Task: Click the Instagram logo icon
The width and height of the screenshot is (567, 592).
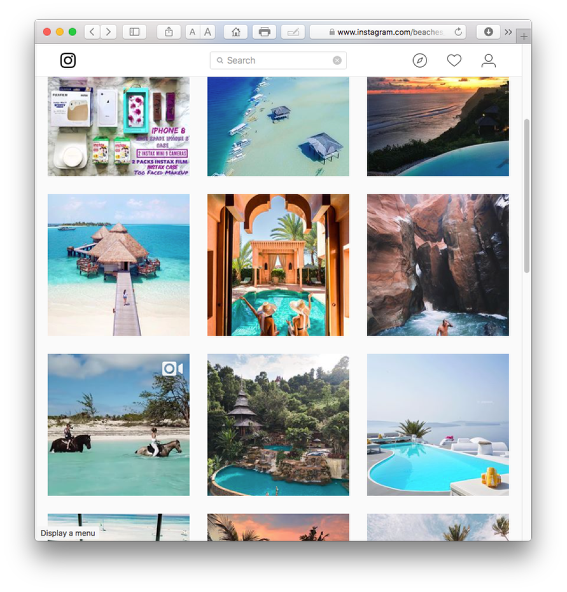Action: coord(68,60)
